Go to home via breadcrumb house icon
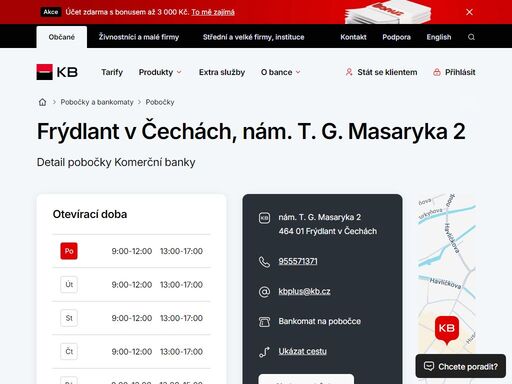Screen dimensions: 512x384 click(42, 102)
